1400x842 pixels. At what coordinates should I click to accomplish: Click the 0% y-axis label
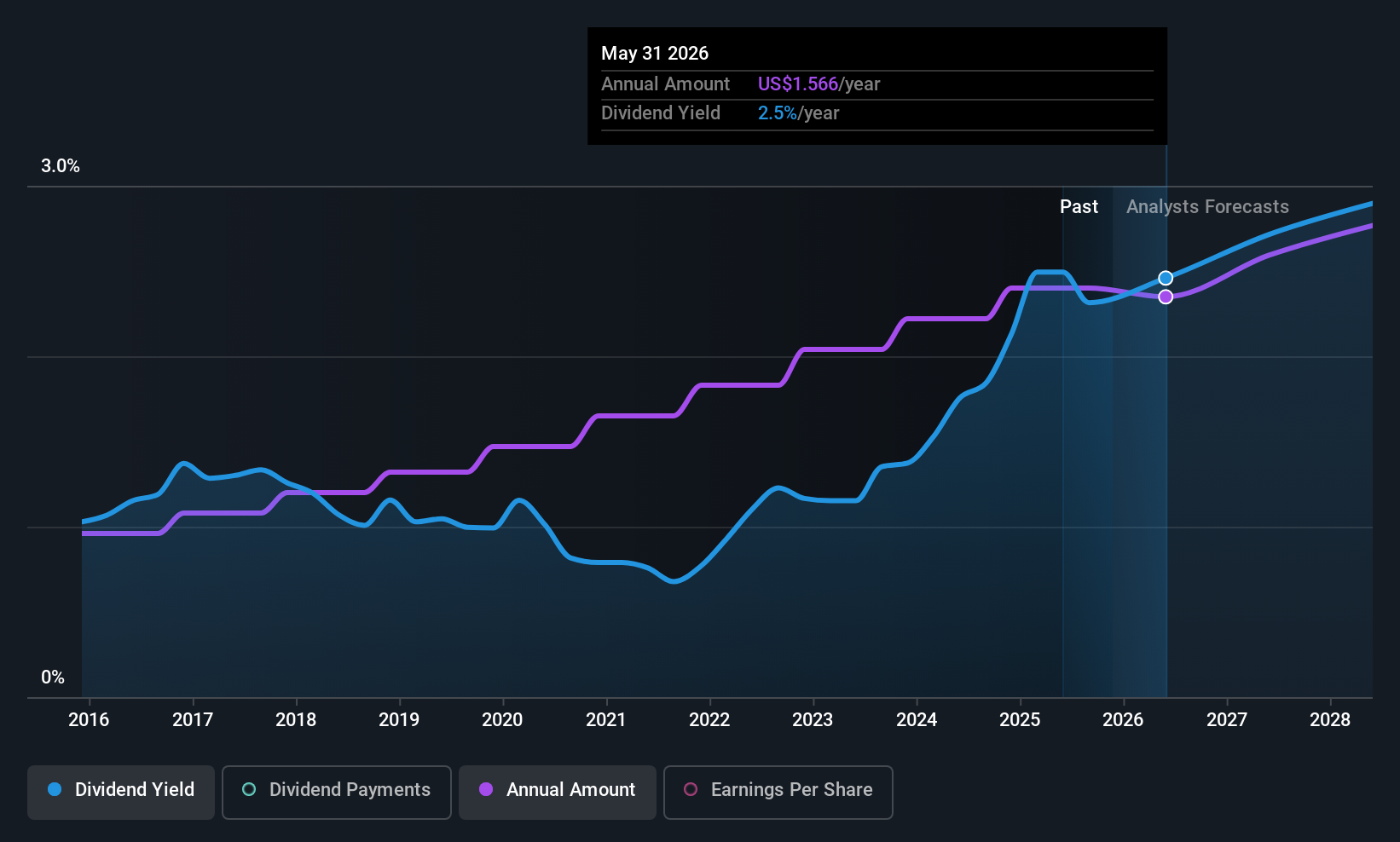(x=53, y=678)
